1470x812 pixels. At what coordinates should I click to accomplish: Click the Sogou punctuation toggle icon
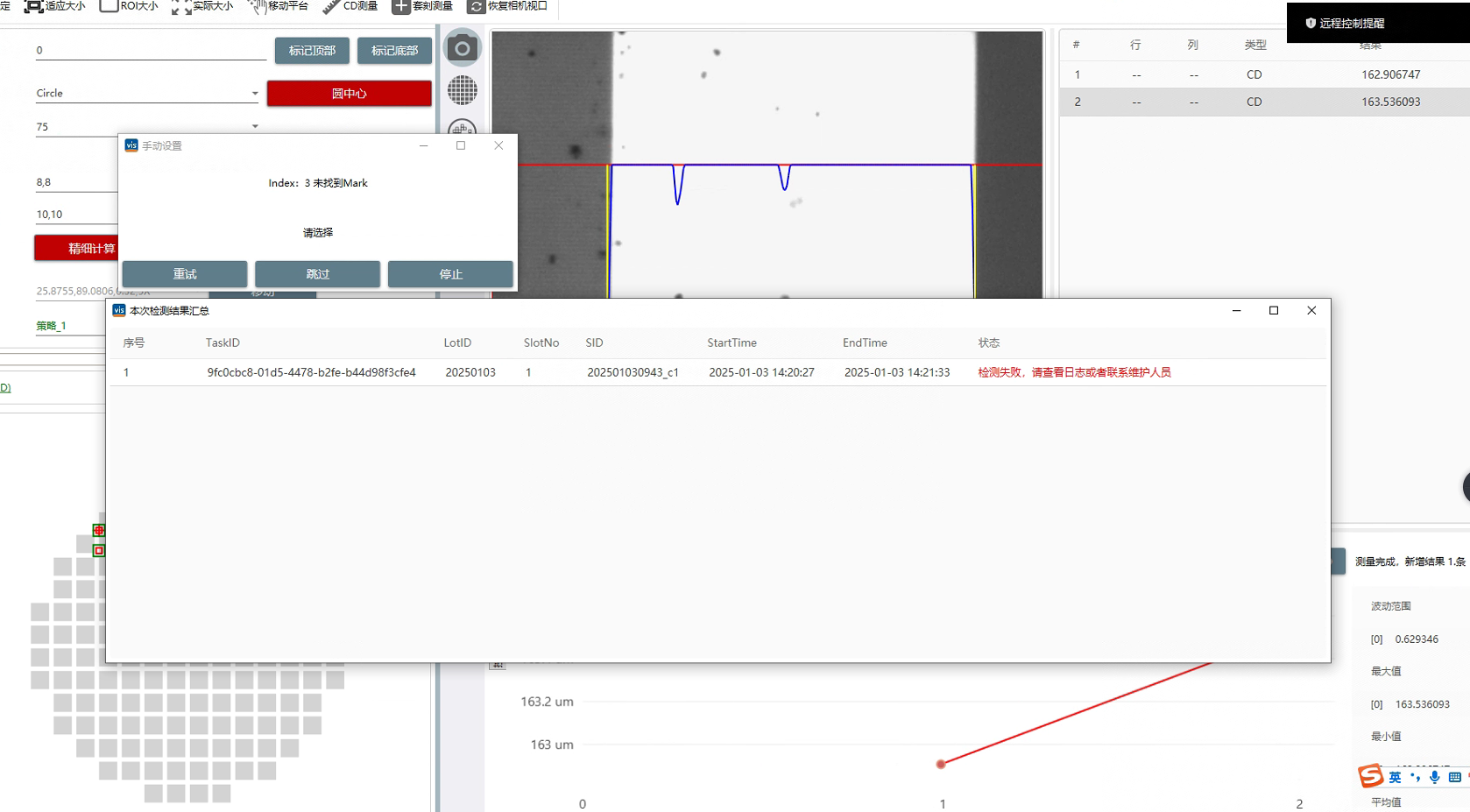pos(1415,777)
